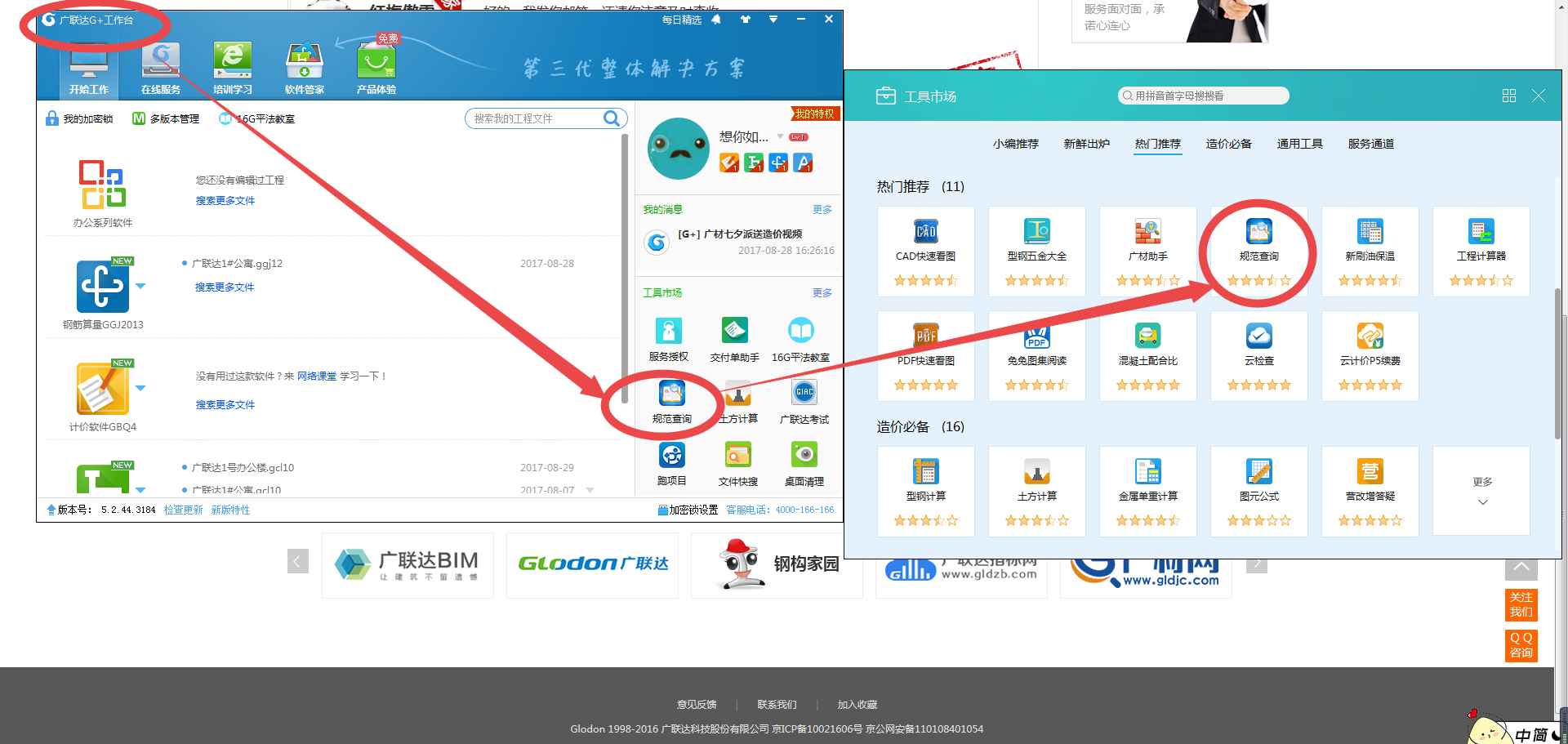Open 文件快搜 tool in the sidebar
The image size is (1568, 744).
coord(738,463)
